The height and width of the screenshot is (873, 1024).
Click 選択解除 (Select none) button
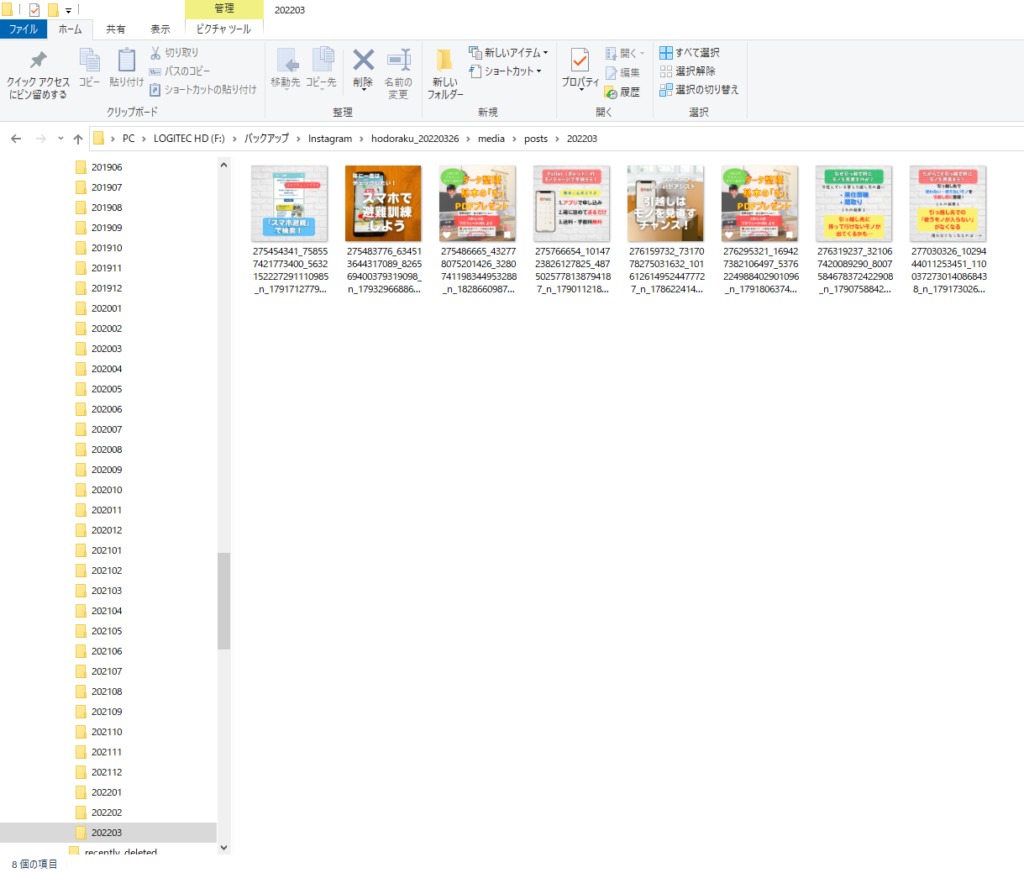tap(687, 71)
